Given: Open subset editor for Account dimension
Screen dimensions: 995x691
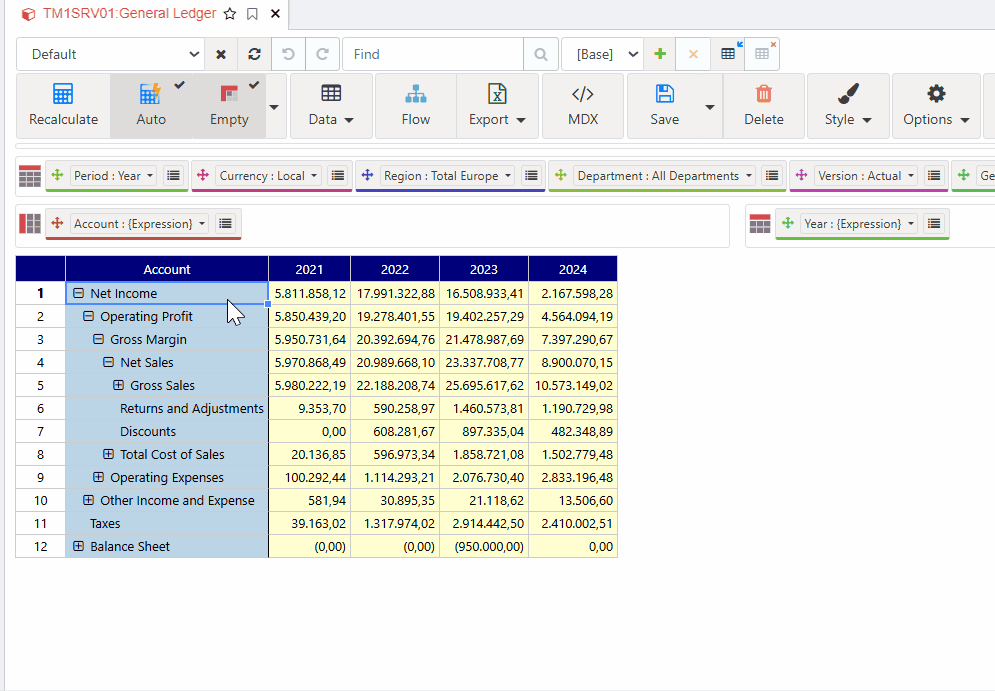Looking at the screenshot, I should [x=225, y=224].
